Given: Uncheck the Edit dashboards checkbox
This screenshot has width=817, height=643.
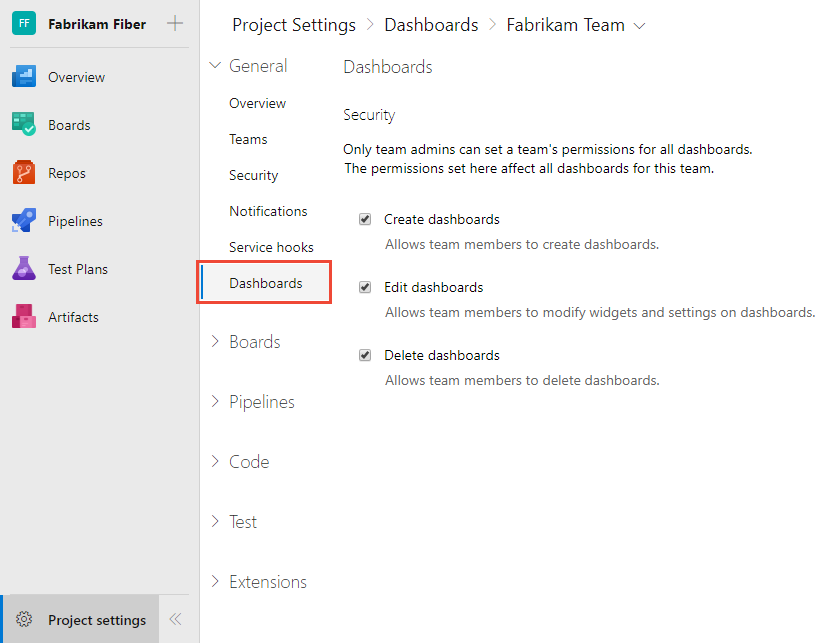Looking at the screenshot, I should 365,287.
